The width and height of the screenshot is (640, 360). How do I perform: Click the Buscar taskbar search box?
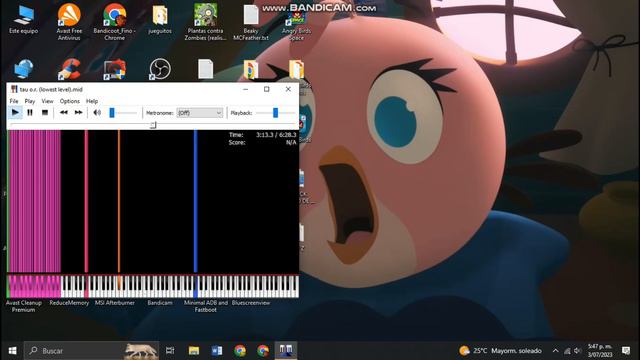click(91, 351)
